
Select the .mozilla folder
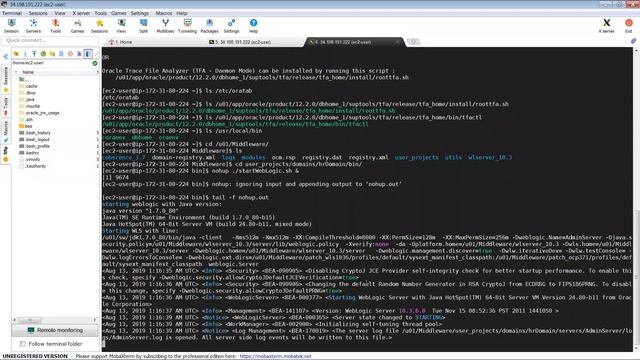[29, 106]
